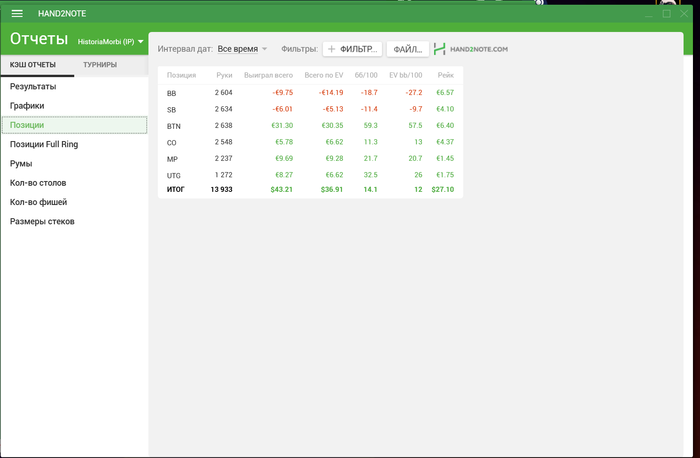Click the €6.57 rake value
Image resolution: width=700 pixels, height=458 pixels.
(445, 92)
